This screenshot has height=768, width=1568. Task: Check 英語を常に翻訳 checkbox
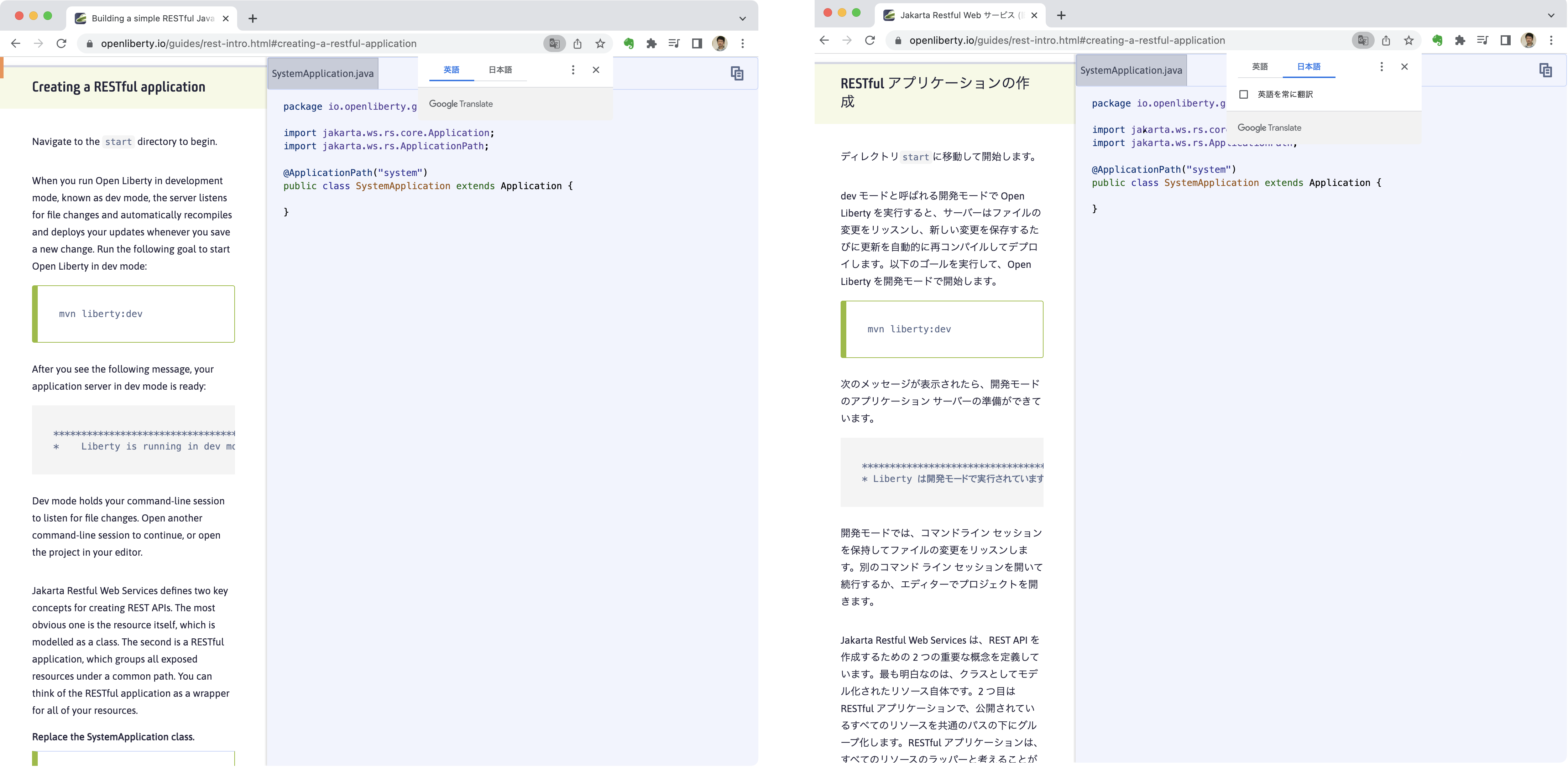coord(1244,94)
